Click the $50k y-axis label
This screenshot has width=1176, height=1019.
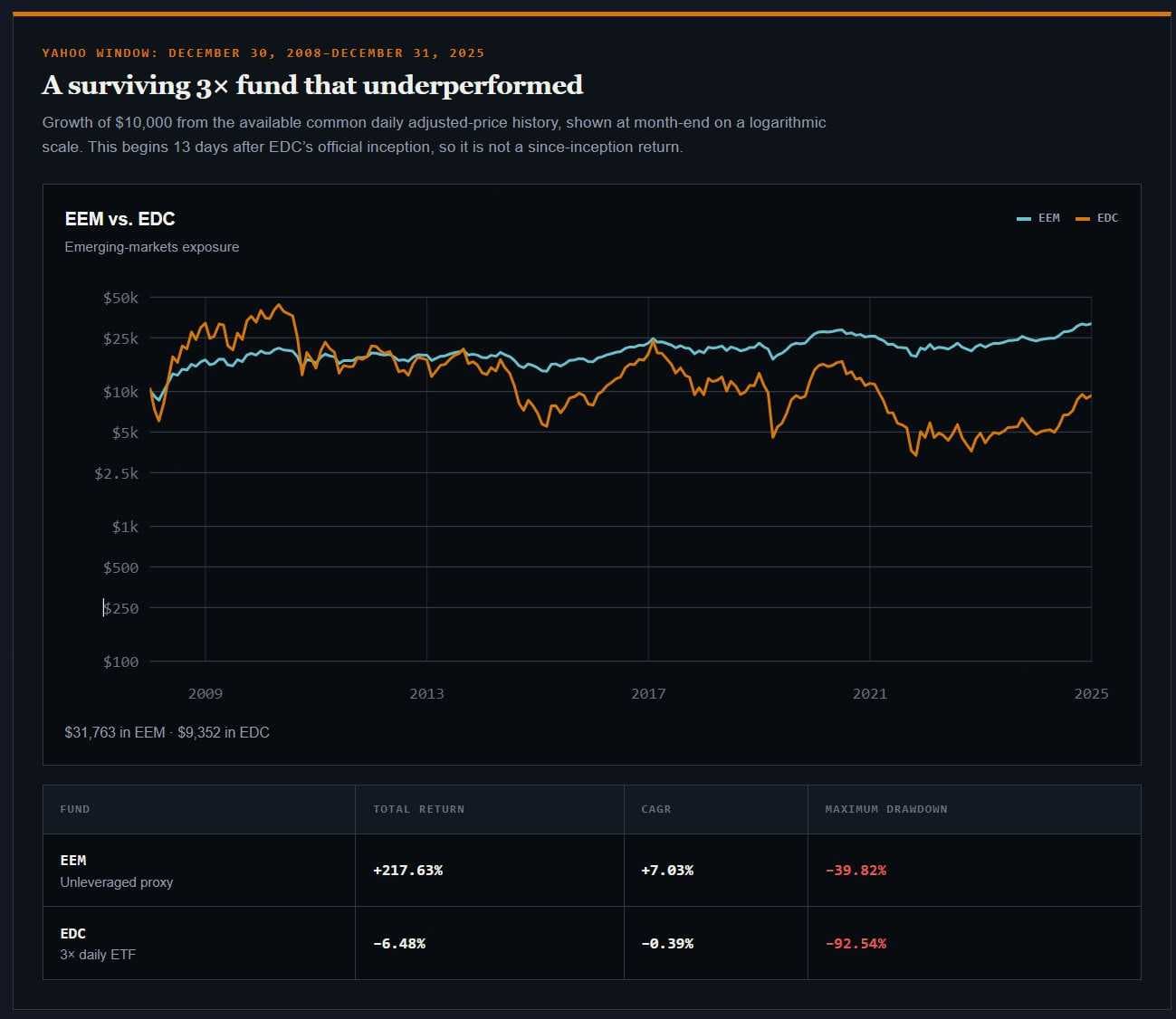[x=120, y=298]
